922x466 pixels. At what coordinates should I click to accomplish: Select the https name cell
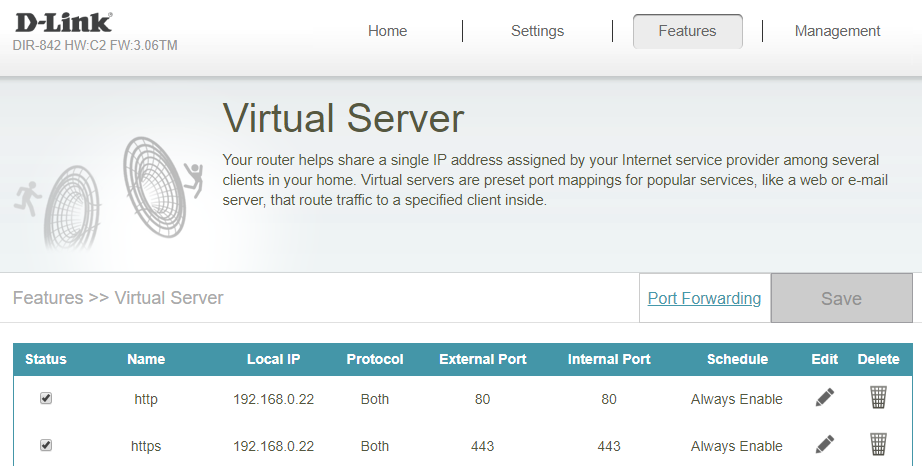[x=146, y=446]
